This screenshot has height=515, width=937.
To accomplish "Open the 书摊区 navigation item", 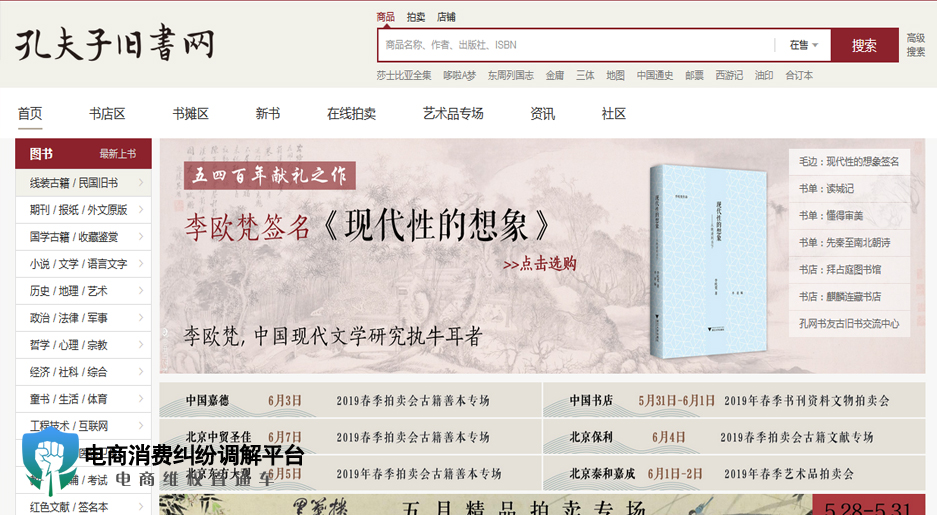I will coord(191,114).
